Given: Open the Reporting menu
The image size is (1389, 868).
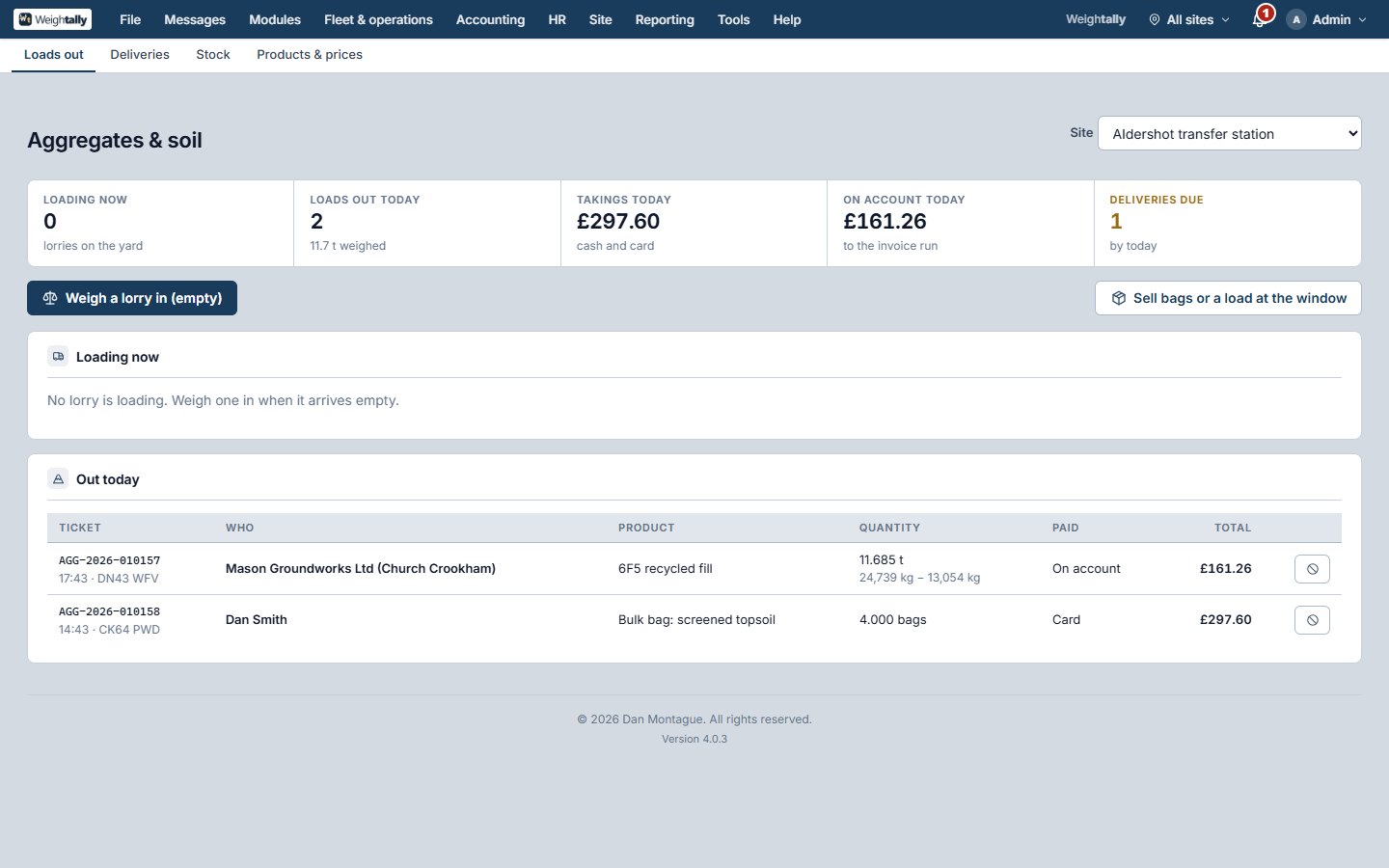Looking at the screenshot, I should point(665,19).
